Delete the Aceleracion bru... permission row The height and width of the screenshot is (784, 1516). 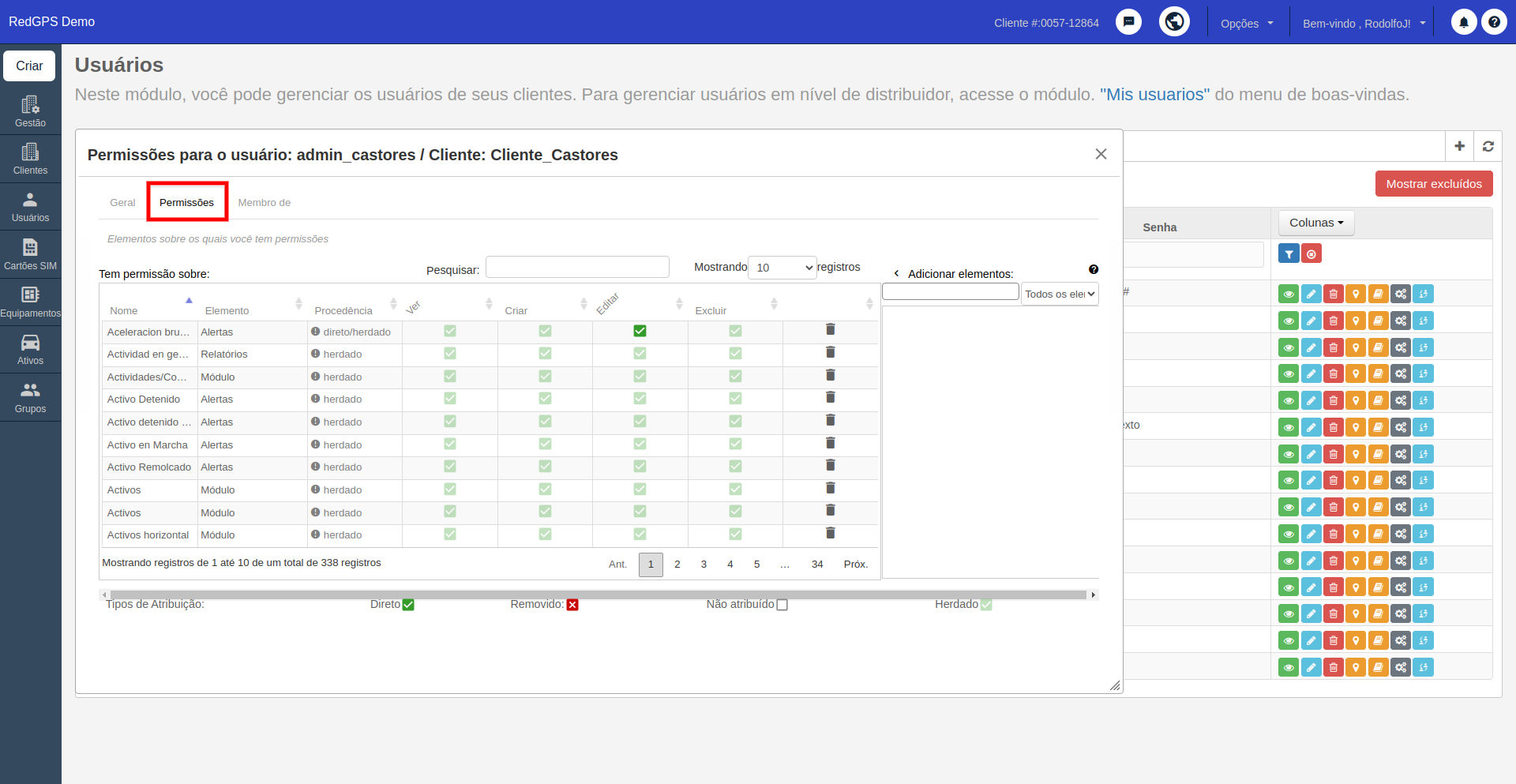coord(831,329)
